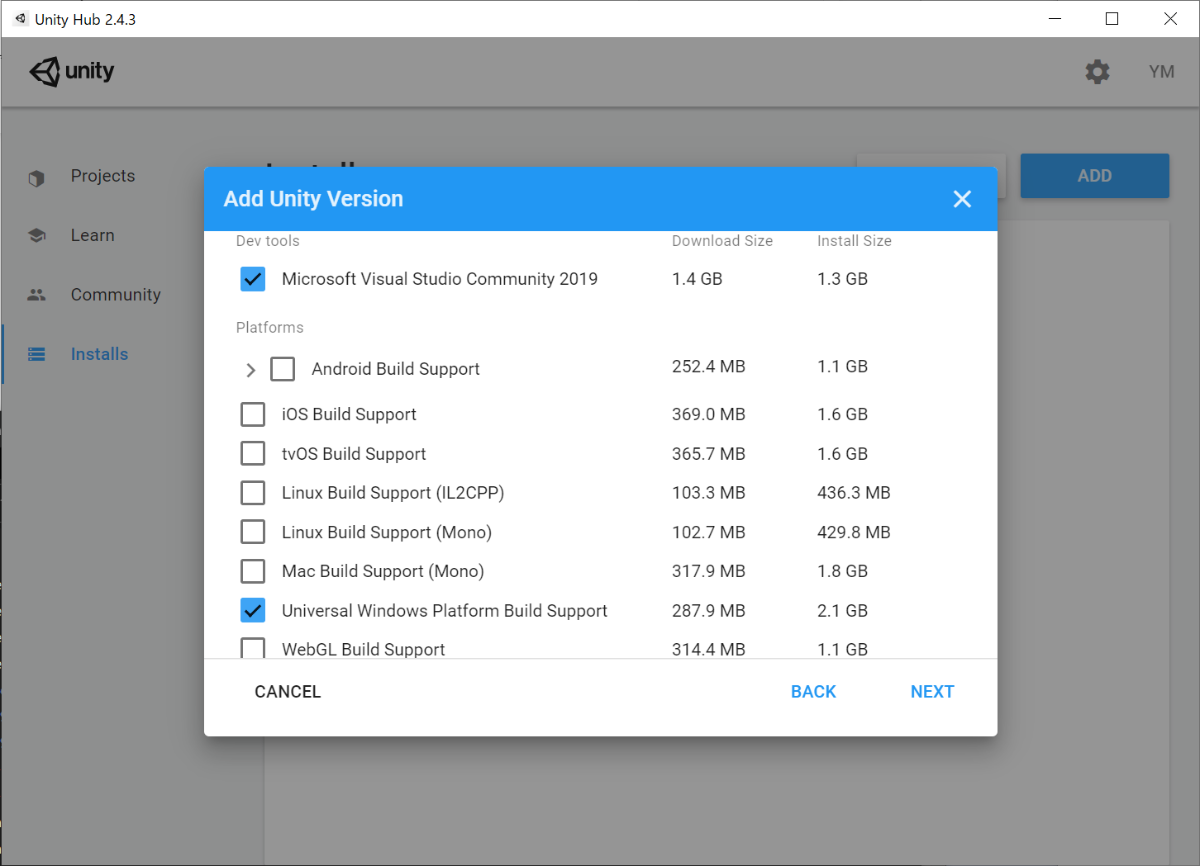Click the Dev tools section label
The height and width of the screenshot is (866, 1200).
pyautogui.click(x=268, y=241)
